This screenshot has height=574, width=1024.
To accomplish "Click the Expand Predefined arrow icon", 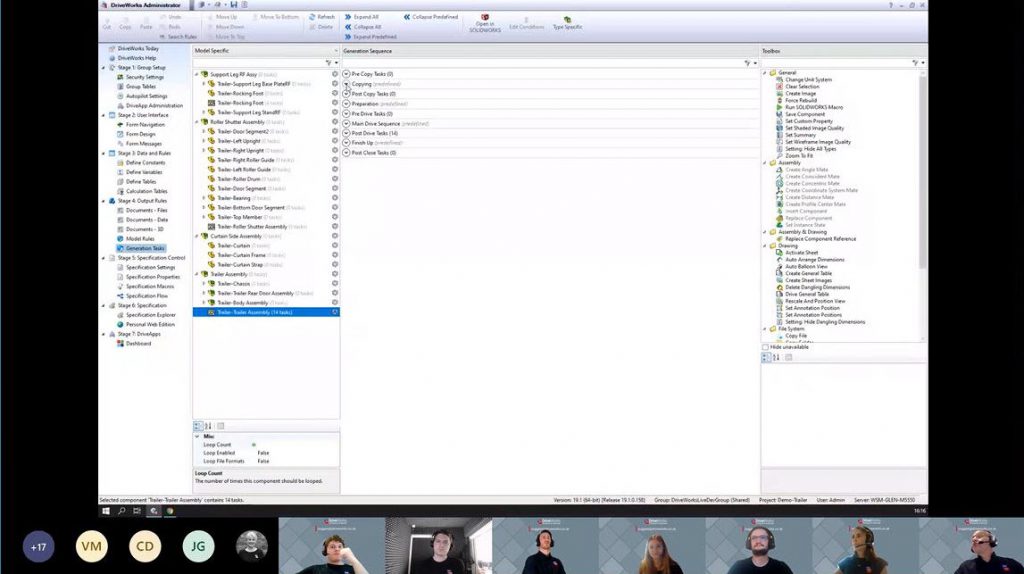I will [x=348, y=37].
